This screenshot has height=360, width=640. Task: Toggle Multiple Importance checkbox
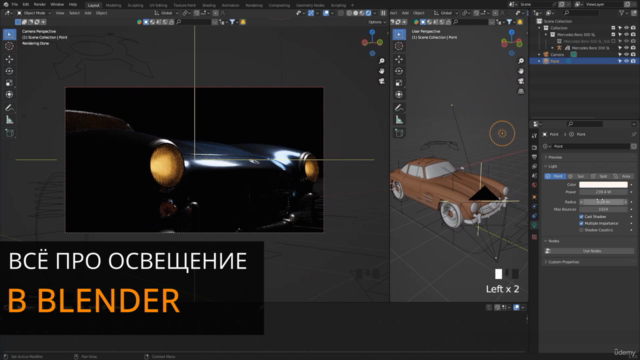581,223
